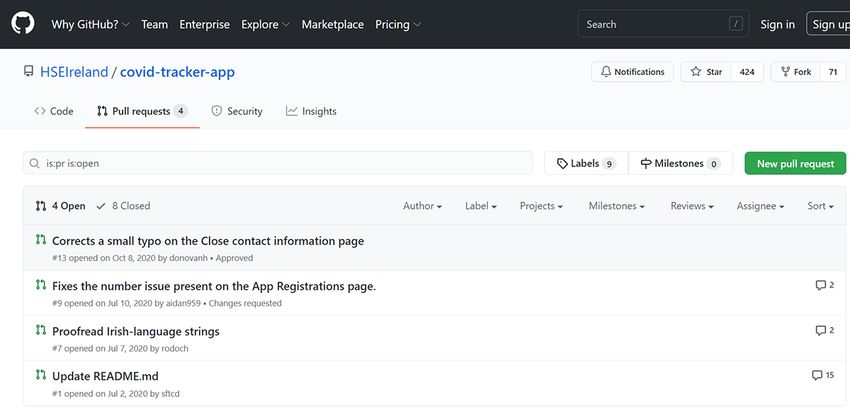Expand the Assignee filter dropdown
This screenshot has height=409, width=850.
(760, 206)
